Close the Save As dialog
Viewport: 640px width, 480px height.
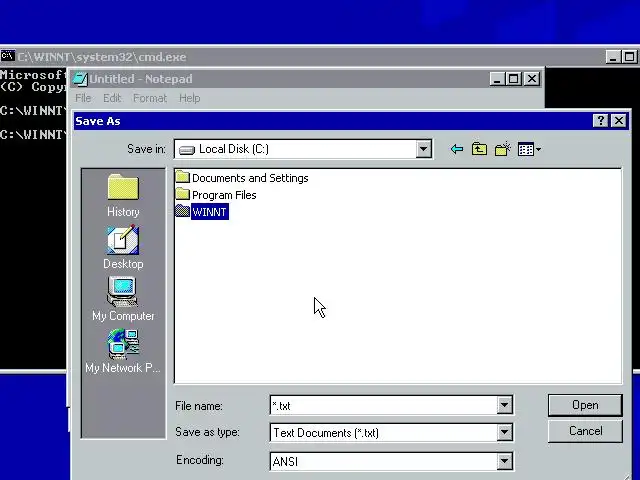coord(619,121)
